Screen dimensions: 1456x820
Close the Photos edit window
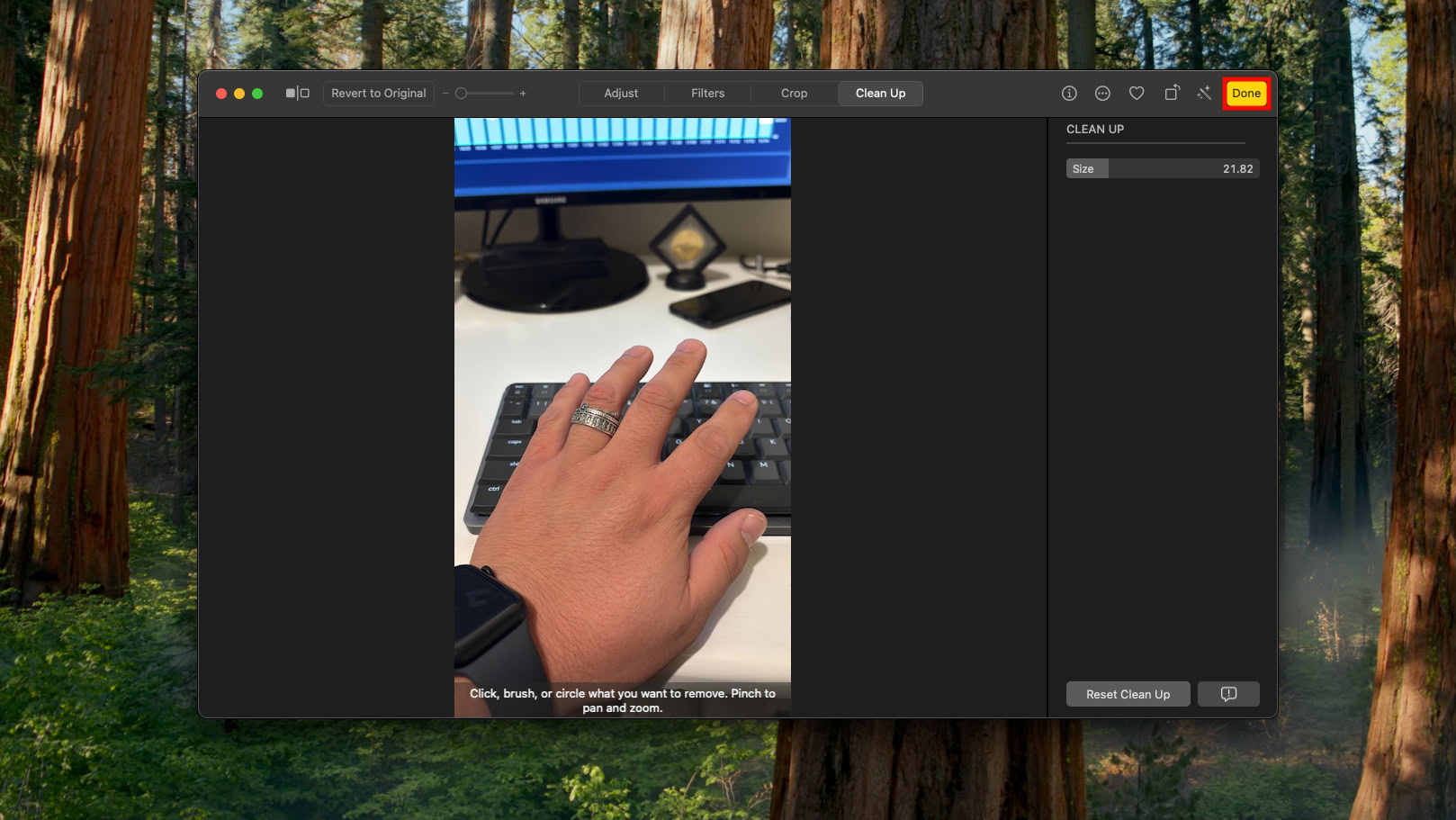point(221,94)
